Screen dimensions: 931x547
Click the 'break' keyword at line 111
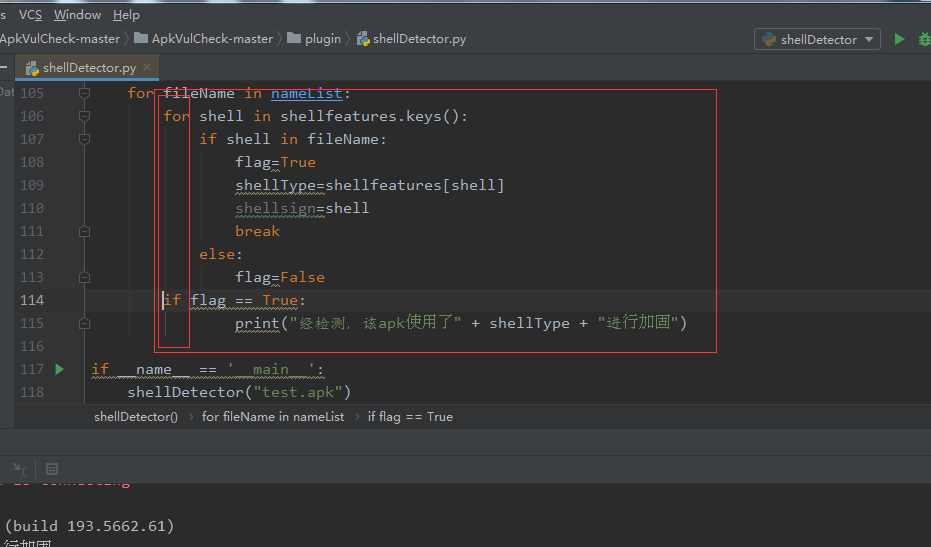pos(257,231)
